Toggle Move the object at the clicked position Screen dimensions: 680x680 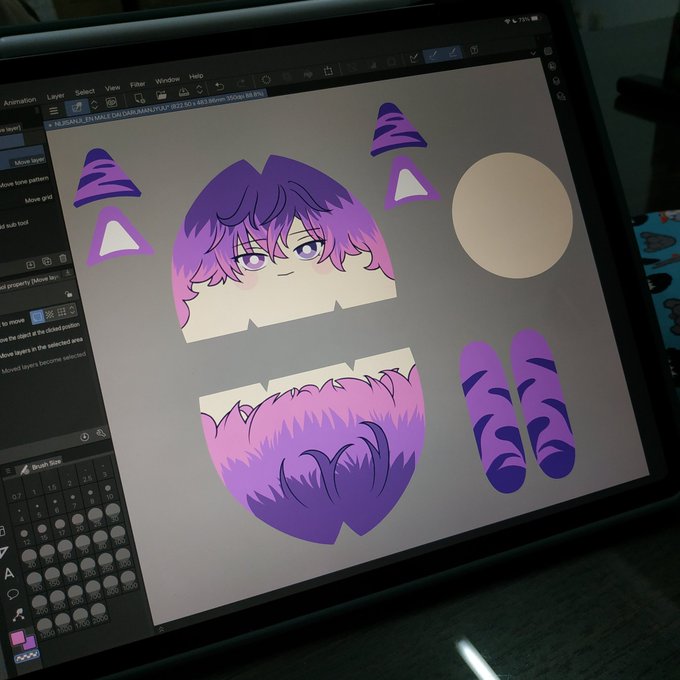(40, 333)
